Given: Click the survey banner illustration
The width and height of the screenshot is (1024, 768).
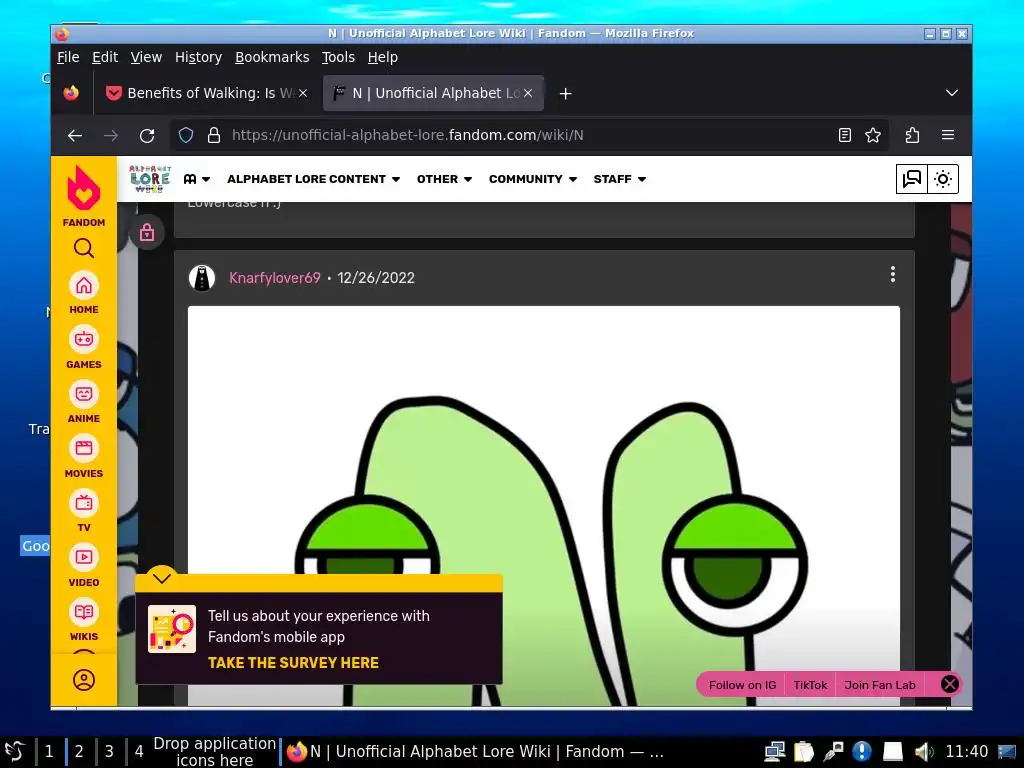Looking at the screenshot, I should point(172,629).
